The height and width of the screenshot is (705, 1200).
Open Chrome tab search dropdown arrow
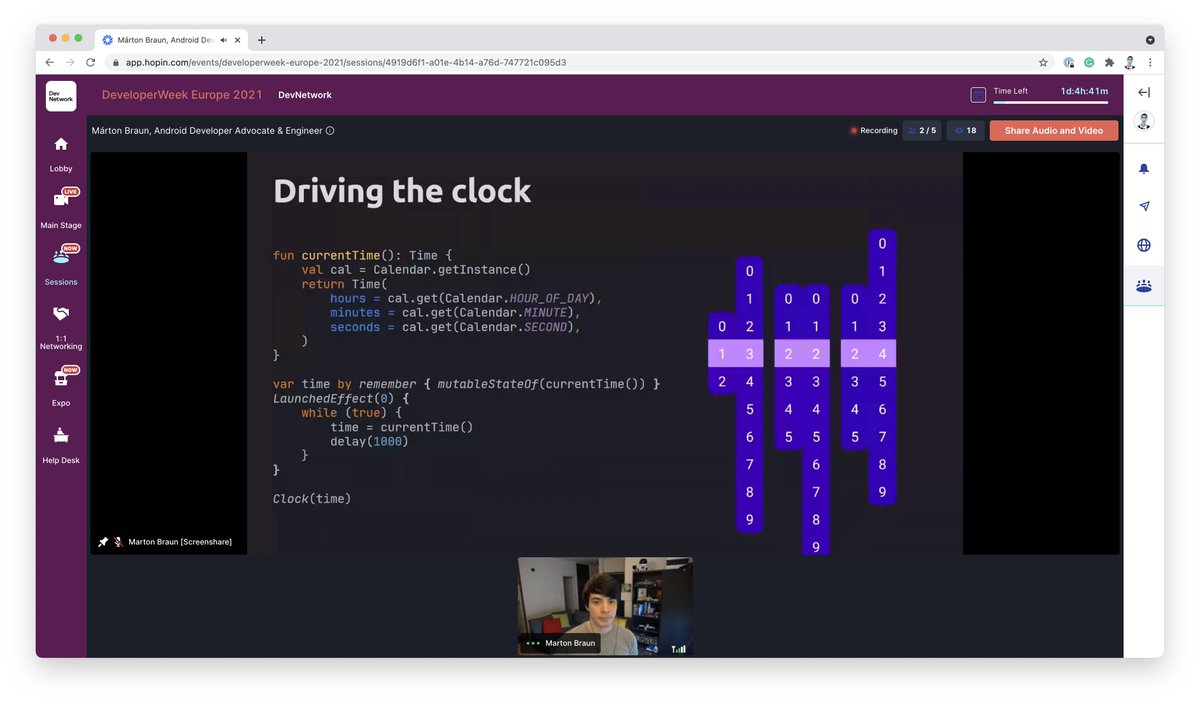click(x=1150, y=40)
